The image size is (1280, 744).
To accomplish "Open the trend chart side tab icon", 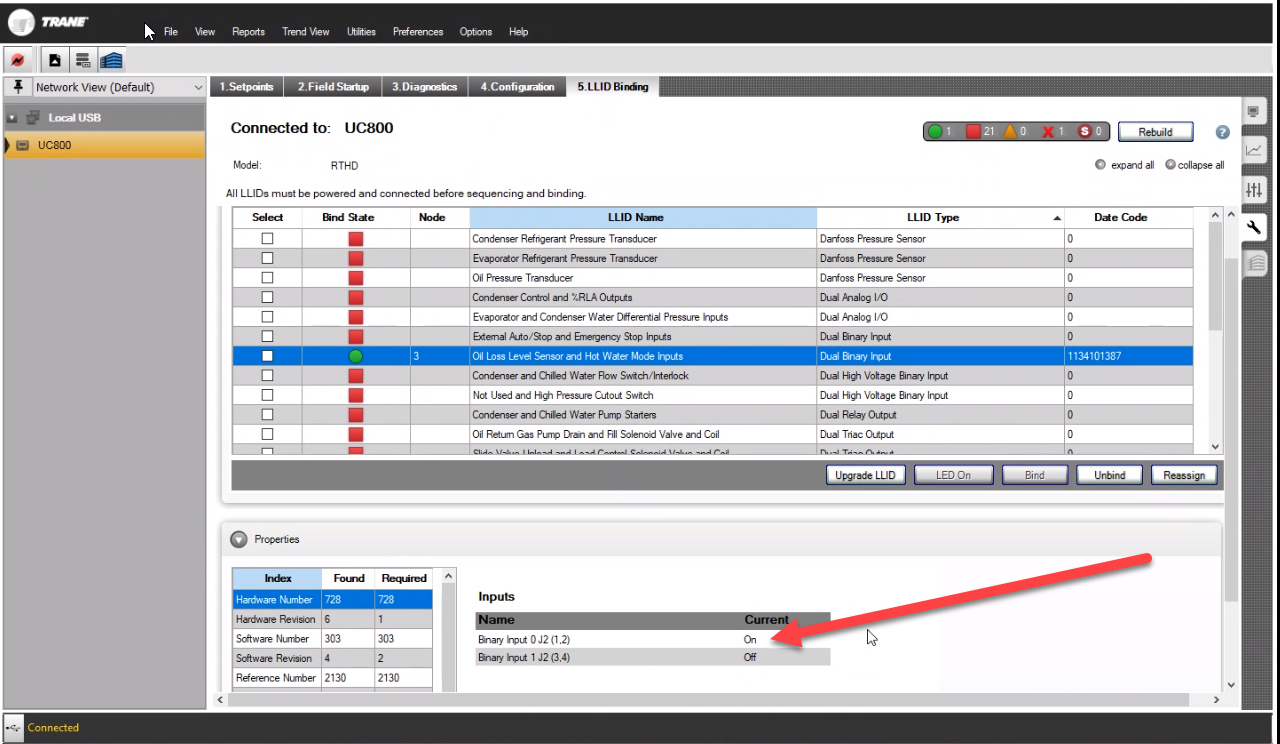I will [1253, 151].
